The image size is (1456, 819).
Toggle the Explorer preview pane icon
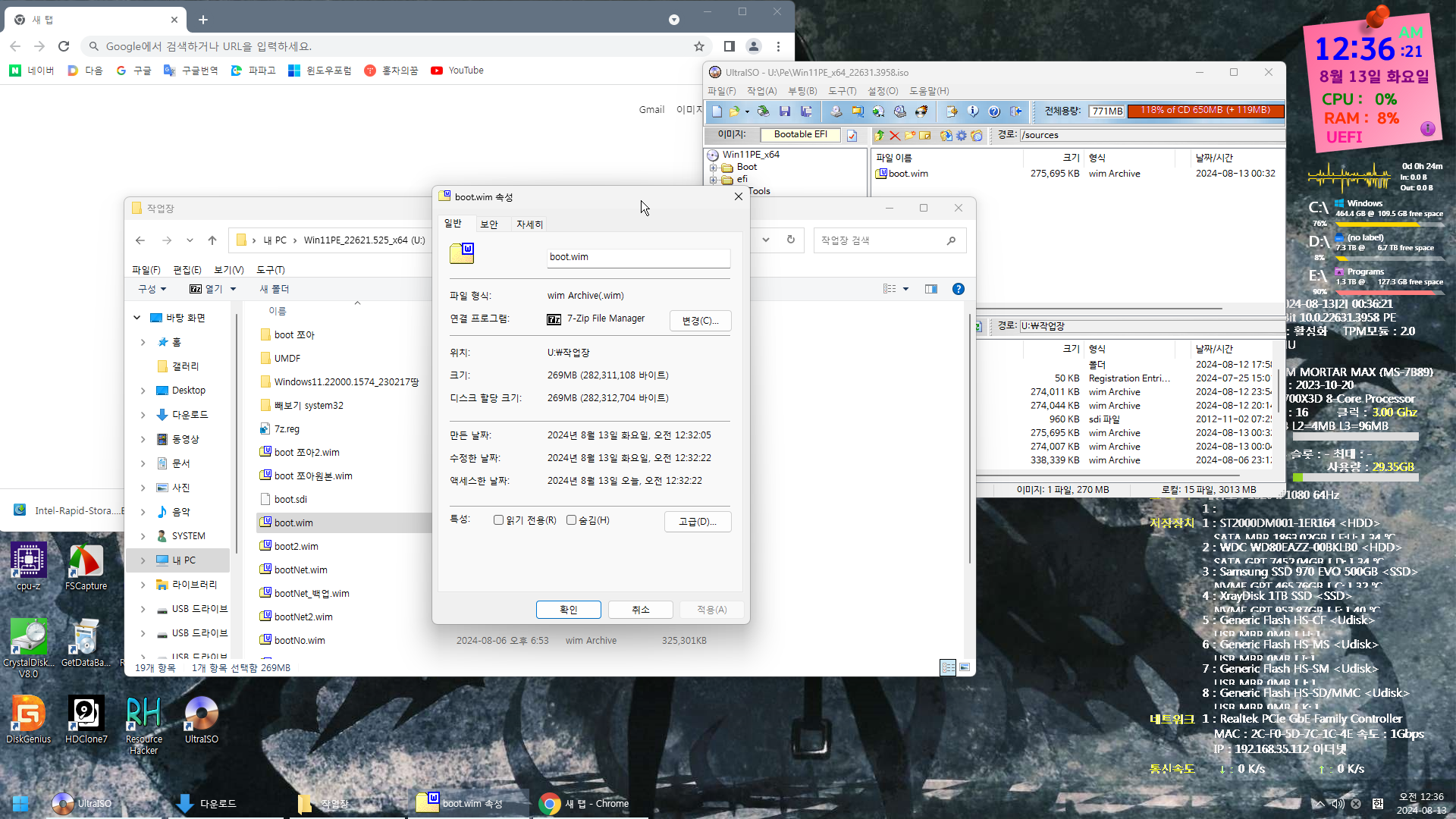coord(931,289)
